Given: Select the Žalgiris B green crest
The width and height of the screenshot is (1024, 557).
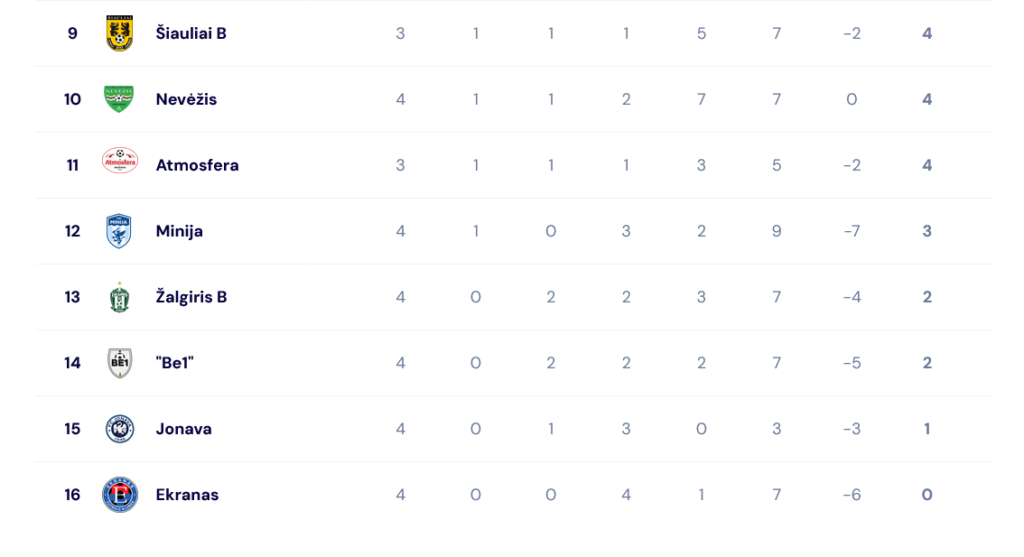Looking at the screenshot, I should click(120, 298).
